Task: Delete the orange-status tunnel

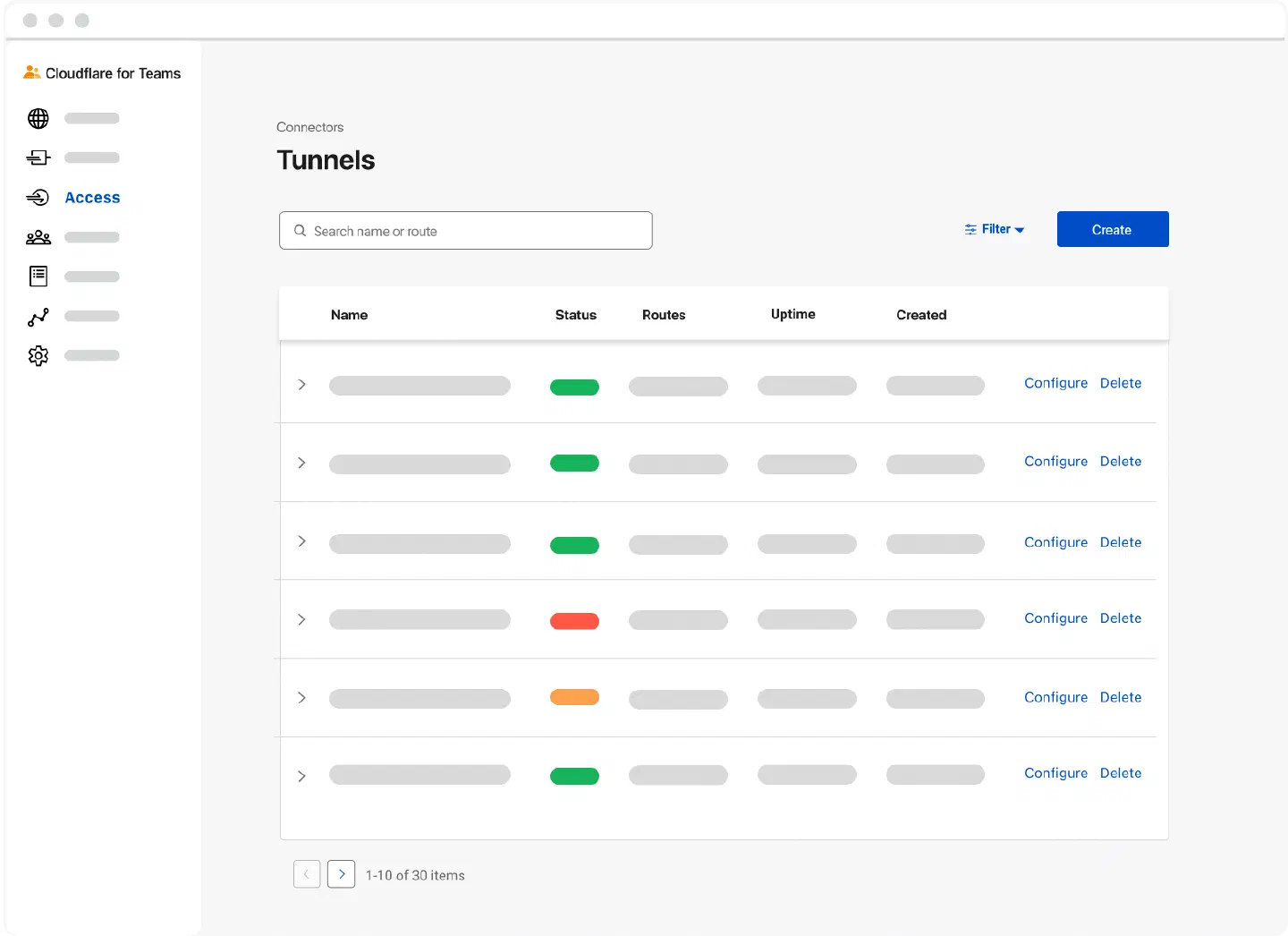Action: pos(1121,697)
